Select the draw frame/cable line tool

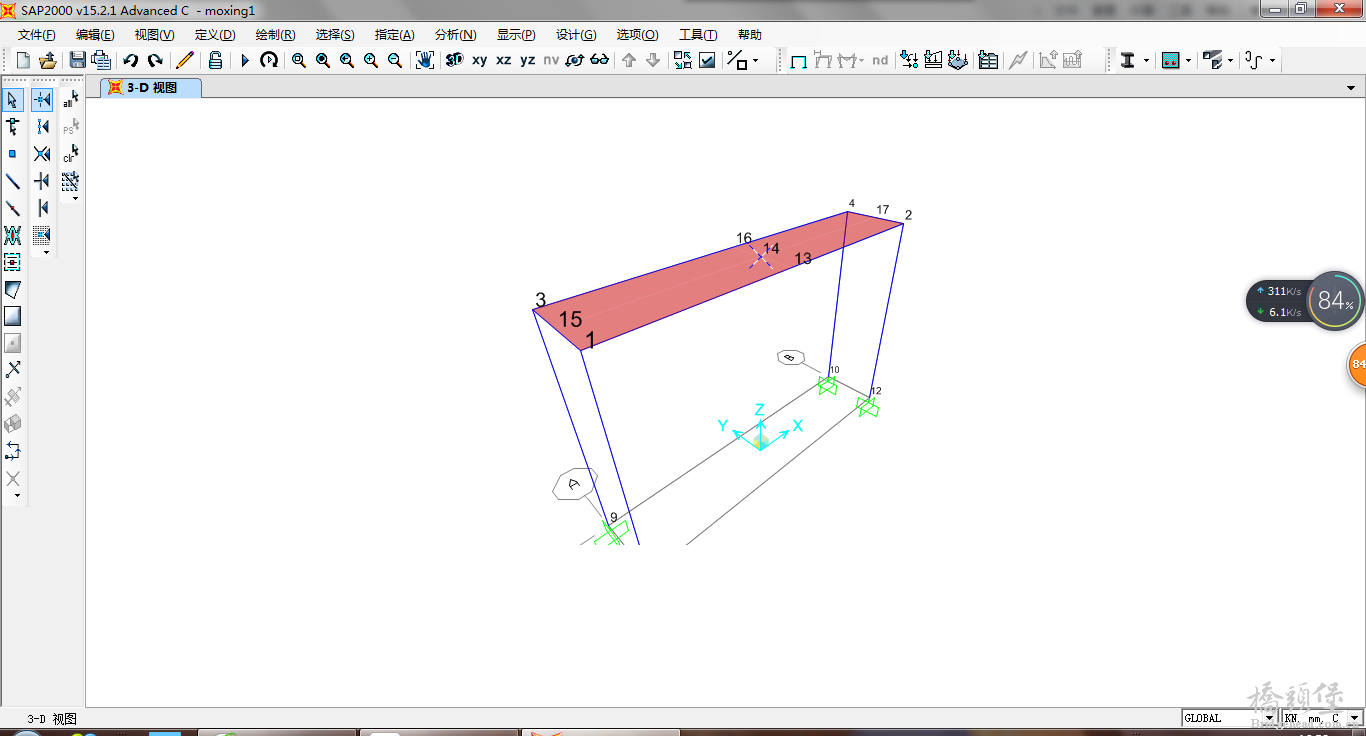(x=13, y=181)
